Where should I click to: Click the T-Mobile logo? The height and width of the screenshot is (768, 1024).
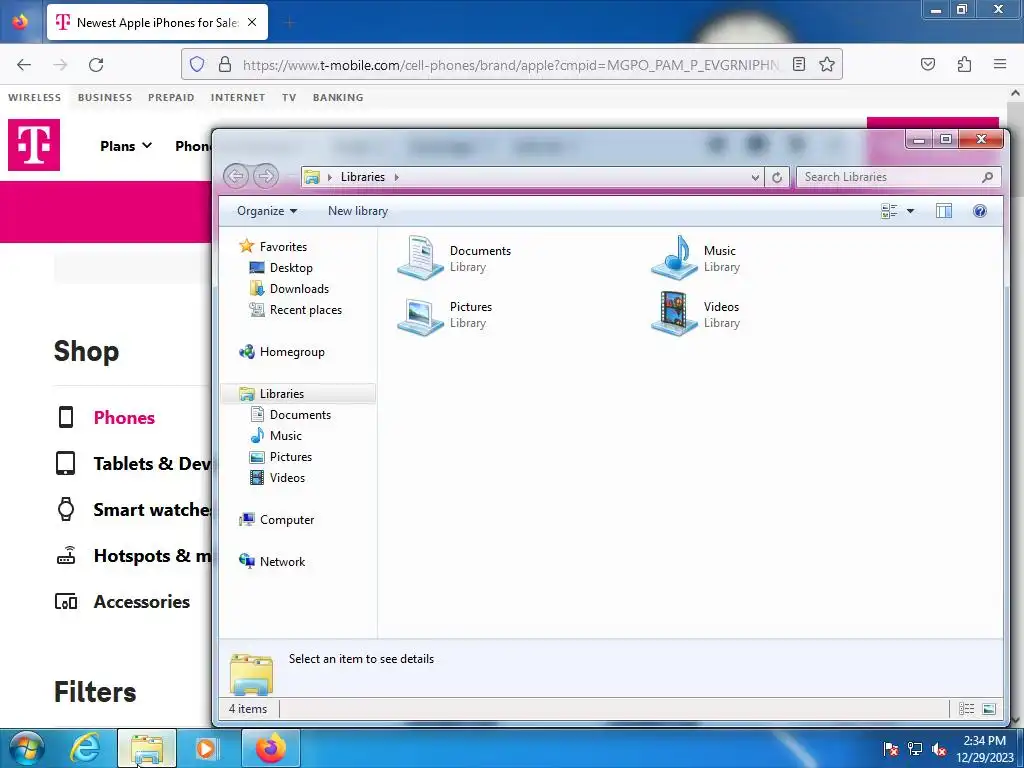tap(34, 145)
